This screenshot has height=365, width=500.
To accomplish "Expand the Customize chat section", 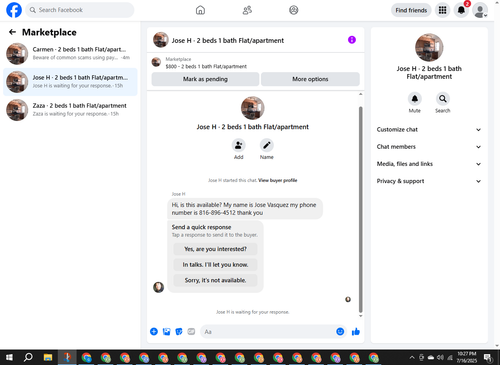I will 429,130.
